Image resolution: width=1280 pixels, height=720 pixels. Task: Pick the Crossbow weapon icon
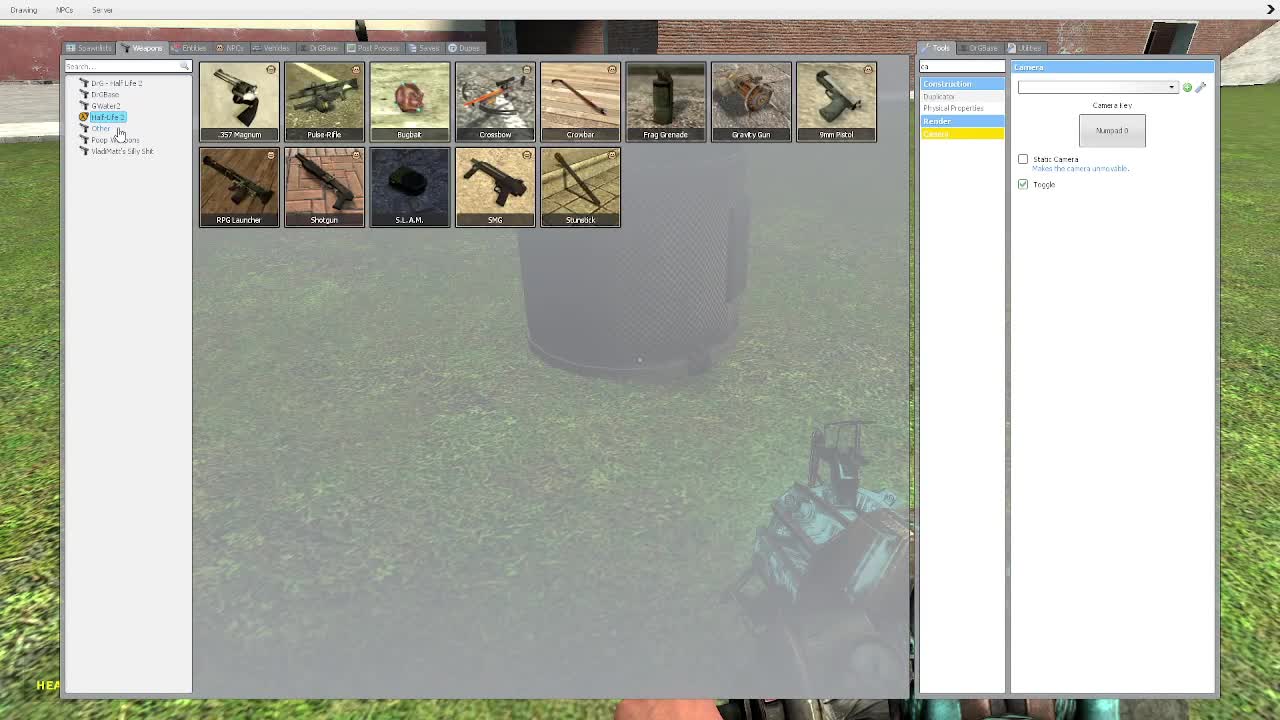[495, 101]
